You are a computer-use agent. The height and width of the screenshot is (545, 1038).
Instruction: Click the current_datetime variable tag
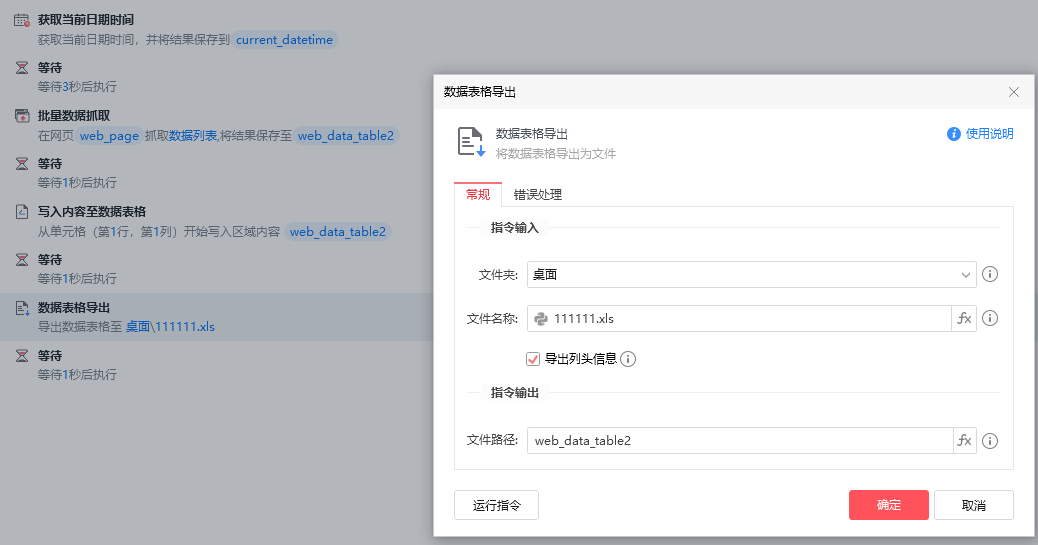coord(285,40)
